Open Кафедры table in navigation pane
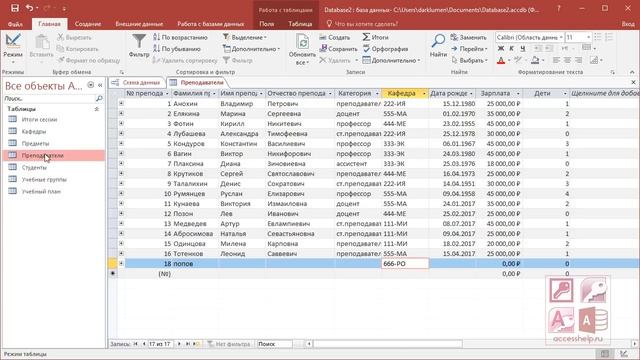This screenshot has height=360, width=640. click(x=34, y=131)
